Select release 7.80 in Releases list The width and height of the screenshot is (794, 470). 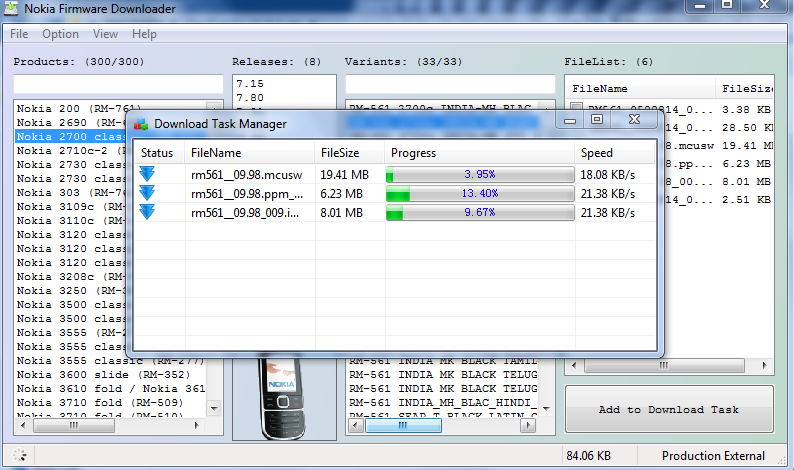click(x=250, y=98)
